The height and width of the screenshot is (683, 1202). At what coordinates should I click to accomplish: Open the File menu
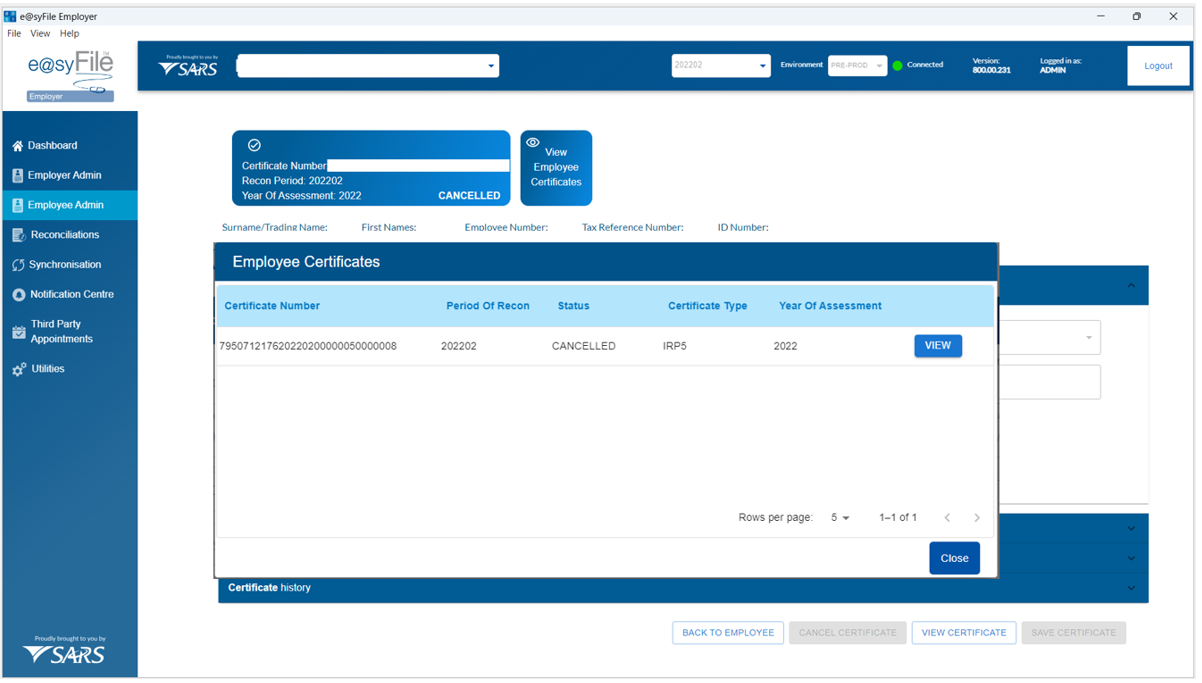pyautogui.click(x=14, y=34)
